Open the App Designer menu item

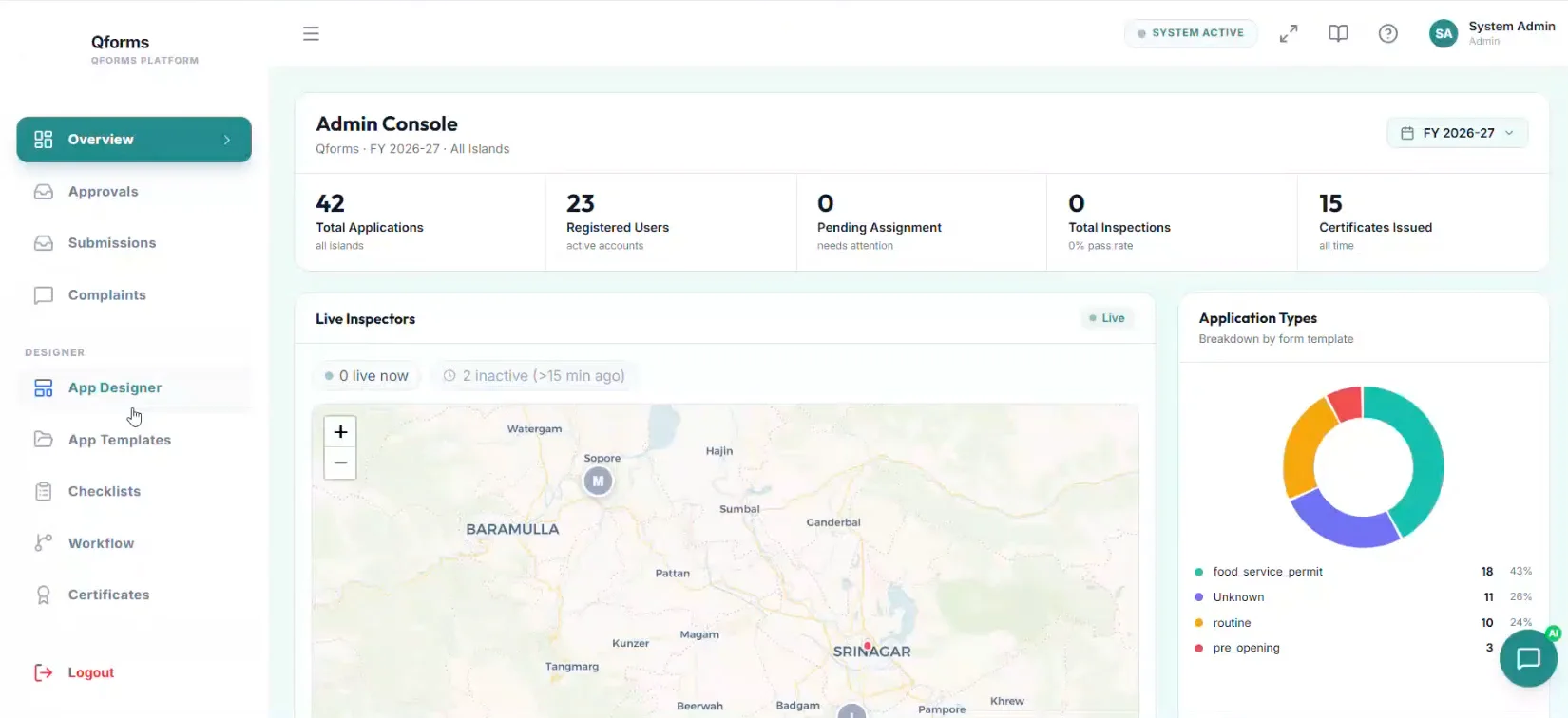coord(134,387)
